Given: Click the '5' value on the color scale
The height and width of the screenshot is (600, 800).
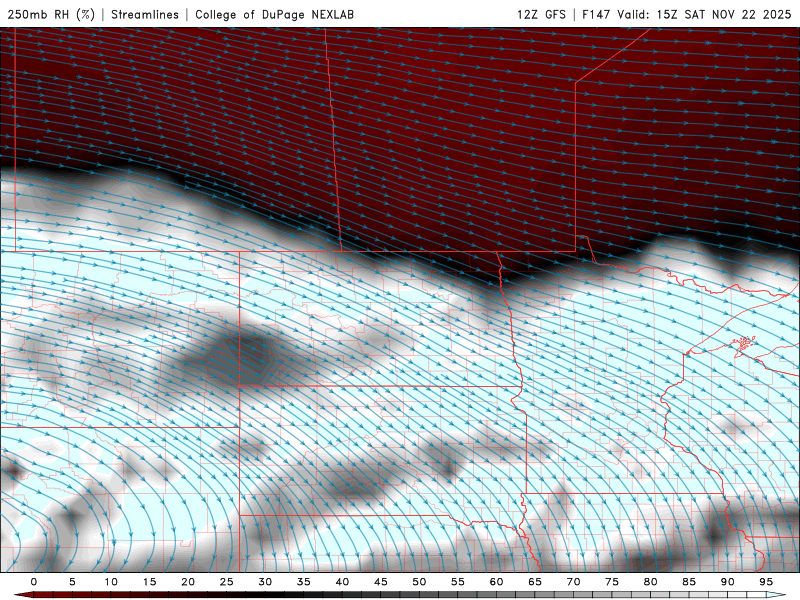Looking at the screenshot, I should [72, 582].
